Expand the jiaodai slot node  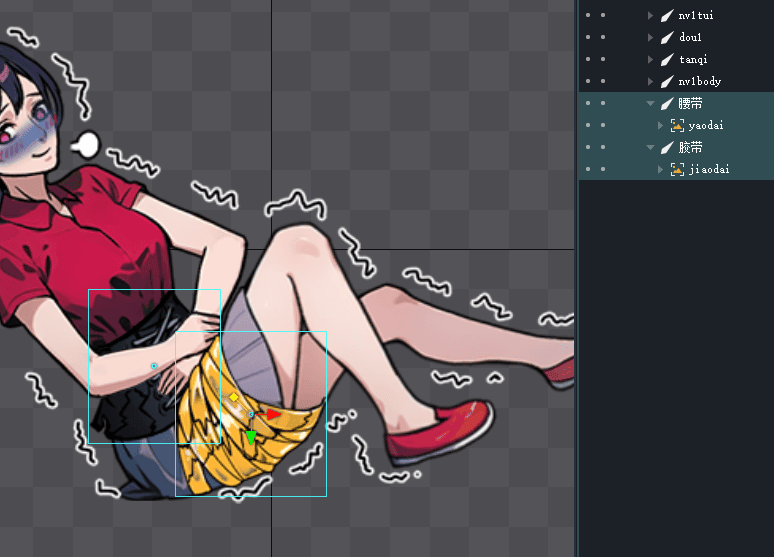click(660, 169)
